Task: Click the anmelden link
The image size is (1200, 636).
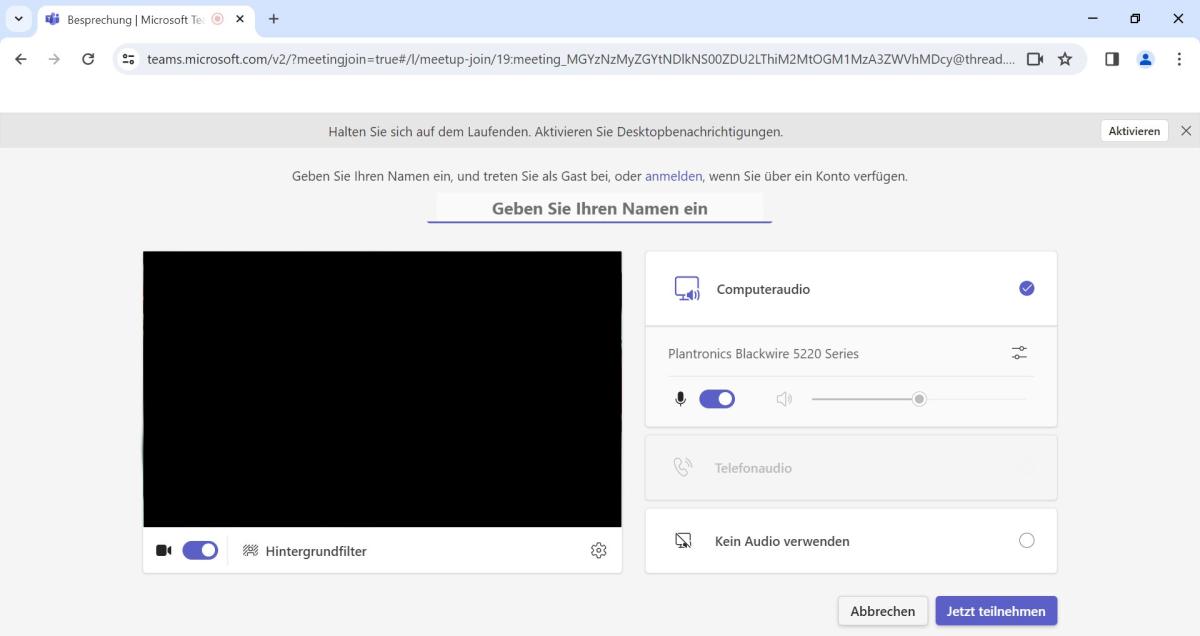Action: coord(673,176)
